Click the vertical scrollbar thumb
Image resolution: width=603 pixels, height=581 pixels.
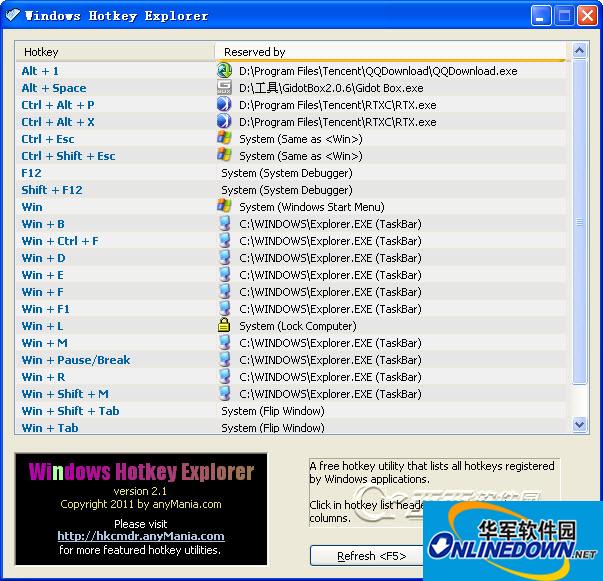(x=579, y=221)
